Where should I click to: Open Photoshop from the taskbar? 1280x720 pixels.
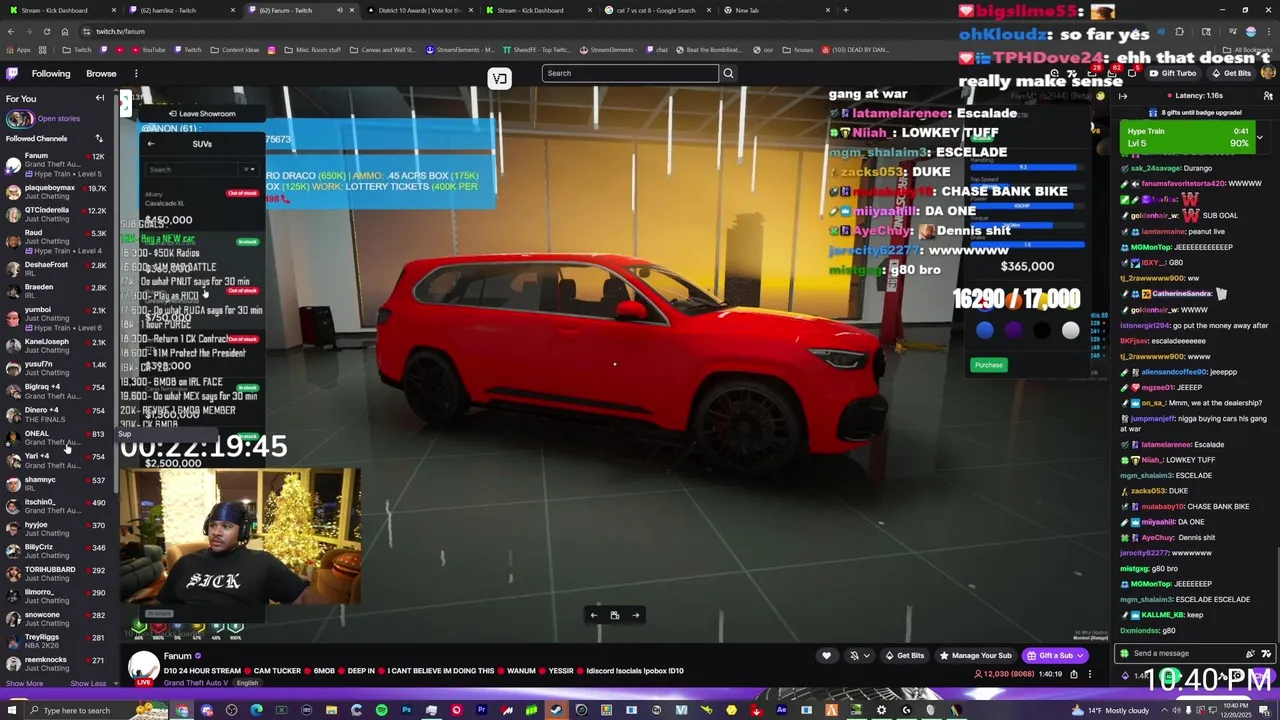tap(406, 710)
